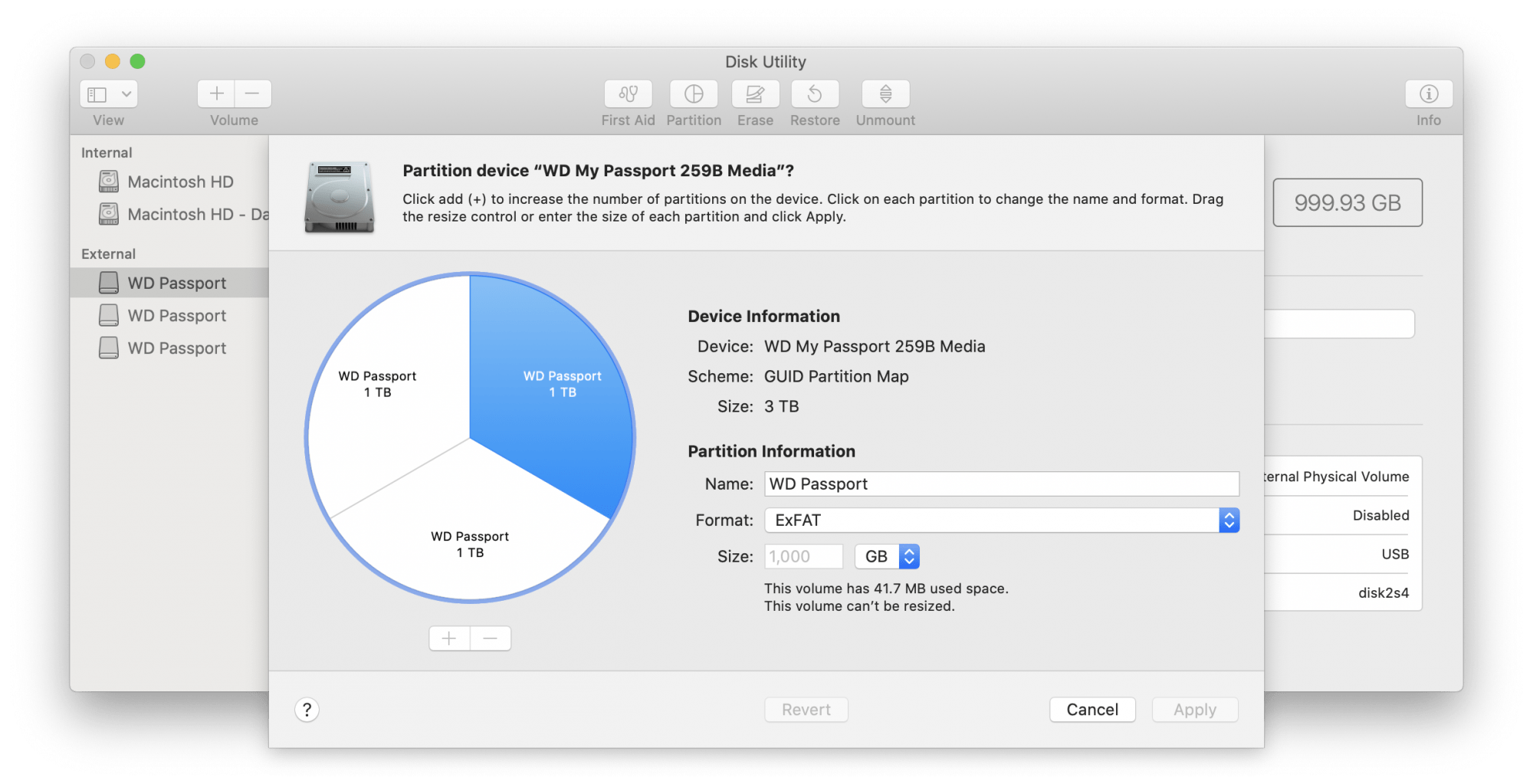Click inside the Name field showing WD Passport
This screenshot has height=784, width=1533.
(x=996, y=484)
